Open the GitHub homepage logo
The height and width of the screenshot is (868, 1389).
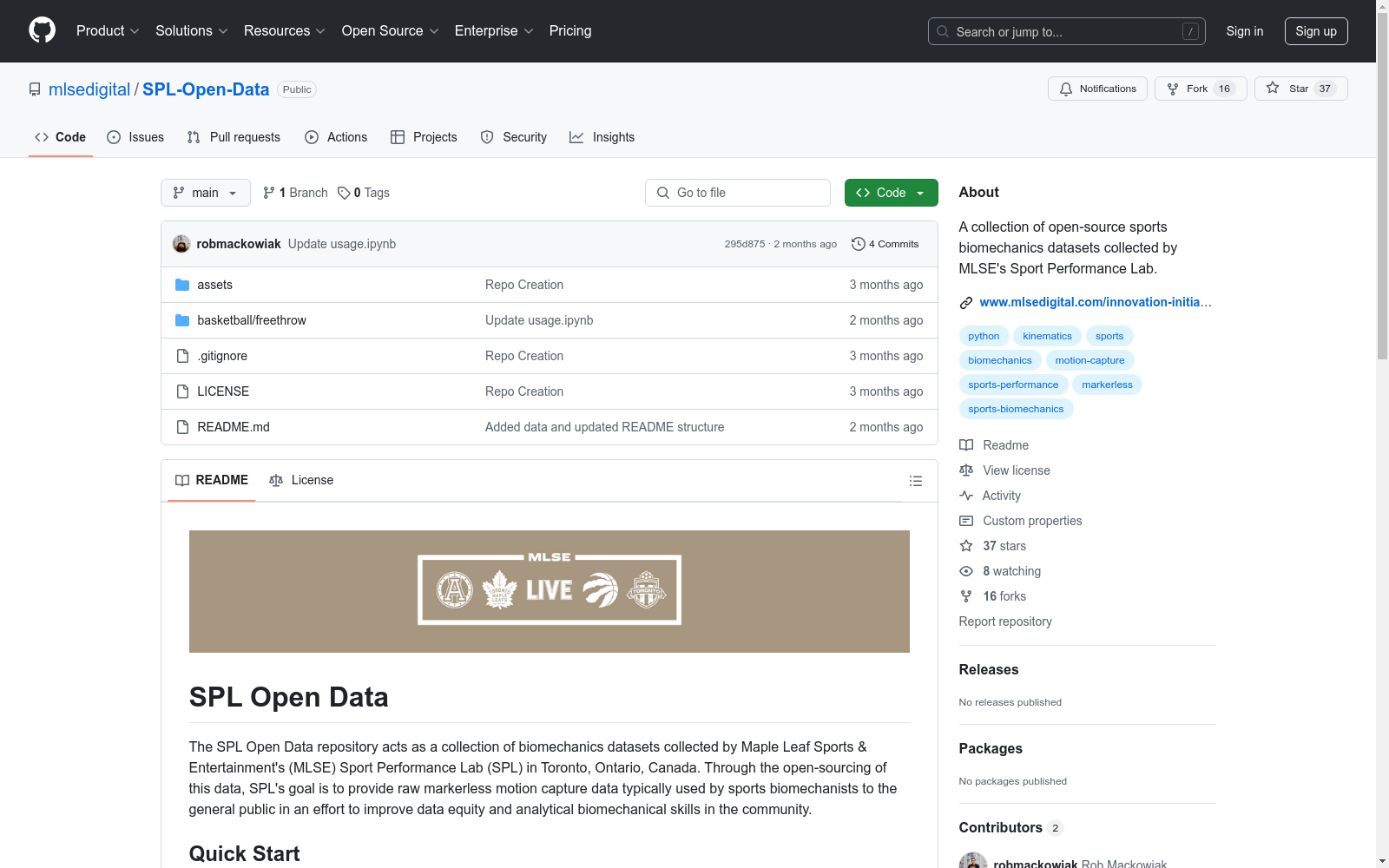tap(42, 30)
